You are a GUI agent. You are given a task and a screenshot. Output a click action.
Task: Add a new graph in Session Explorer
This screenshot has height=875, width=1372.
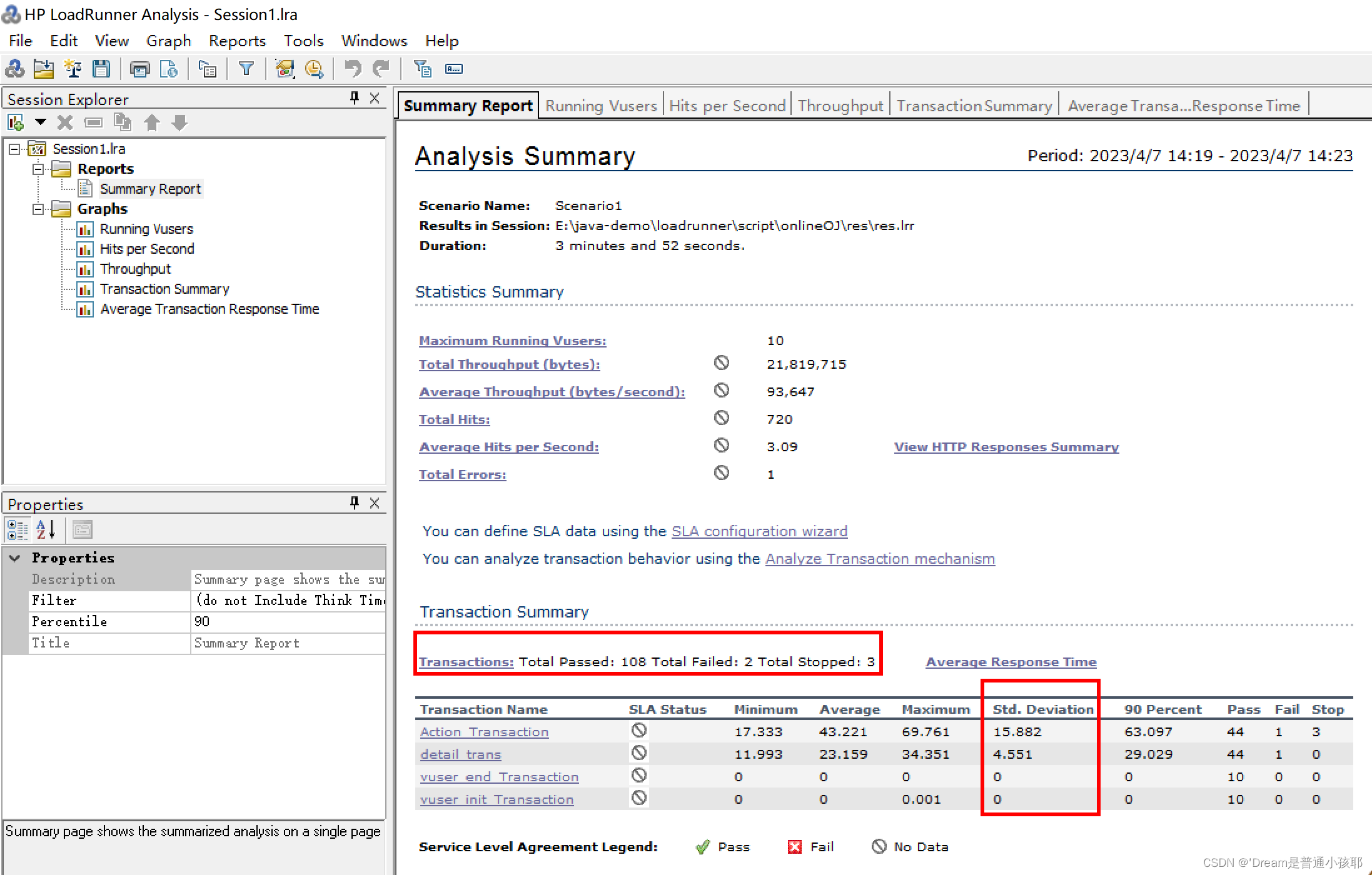pyautogui.click(x=16, y=122)
